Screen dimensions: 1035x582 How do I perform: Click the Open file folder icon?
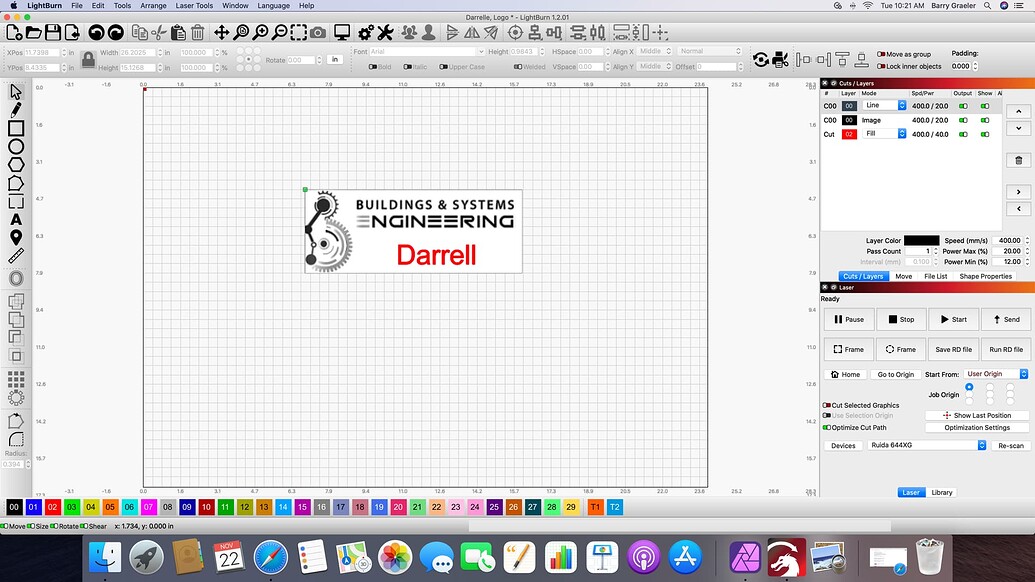click(x=34, y=32)
